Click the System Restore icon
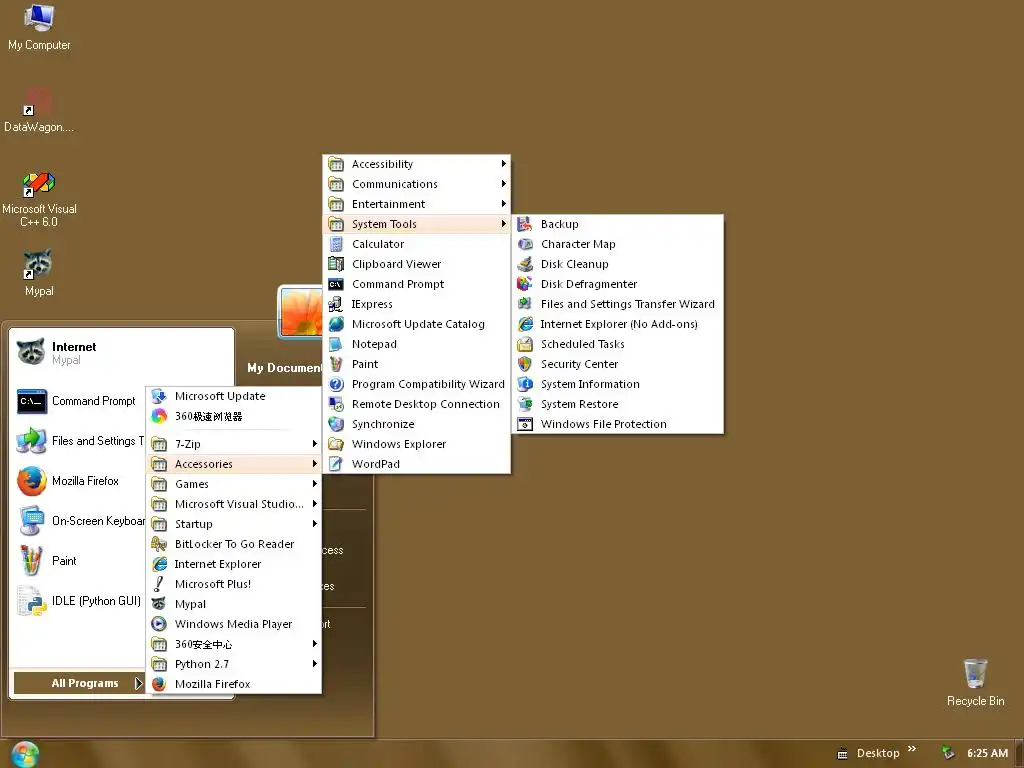This screenshot has width=1024, height=768. (x=524, y=404)
